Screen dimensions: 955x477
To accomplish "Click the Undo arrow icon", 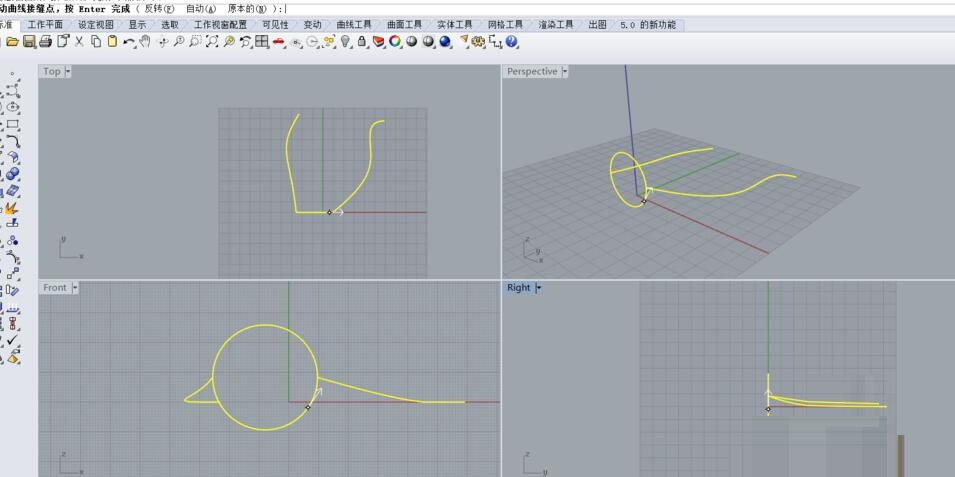I will 129,42.
